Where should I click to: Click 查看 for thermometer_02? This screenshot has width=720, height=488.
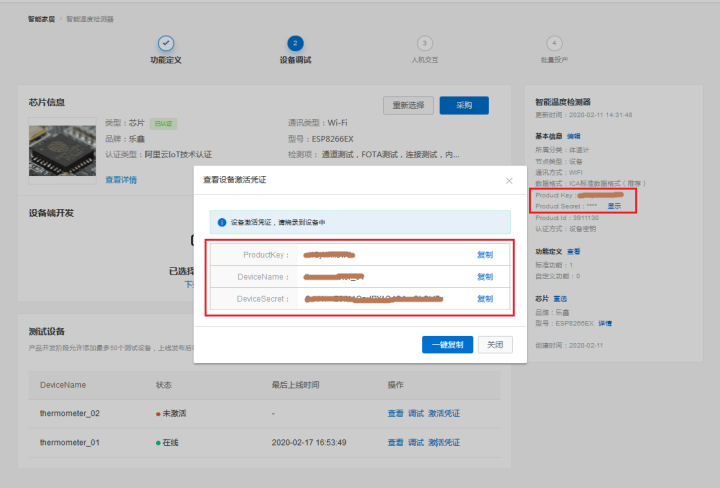(x=395, y=414)
